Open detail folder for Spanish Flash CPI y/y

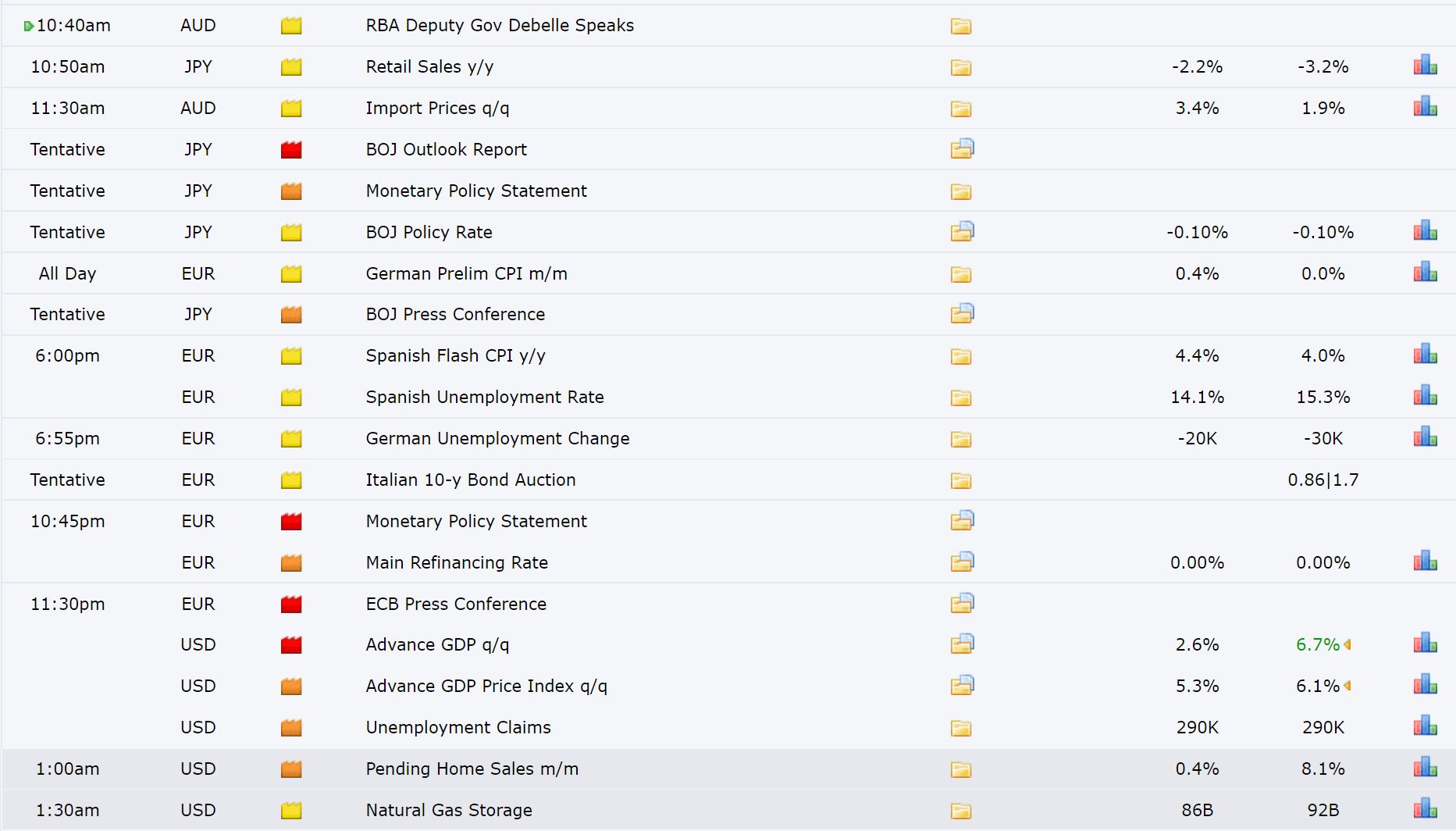click(x=961, y=356)
